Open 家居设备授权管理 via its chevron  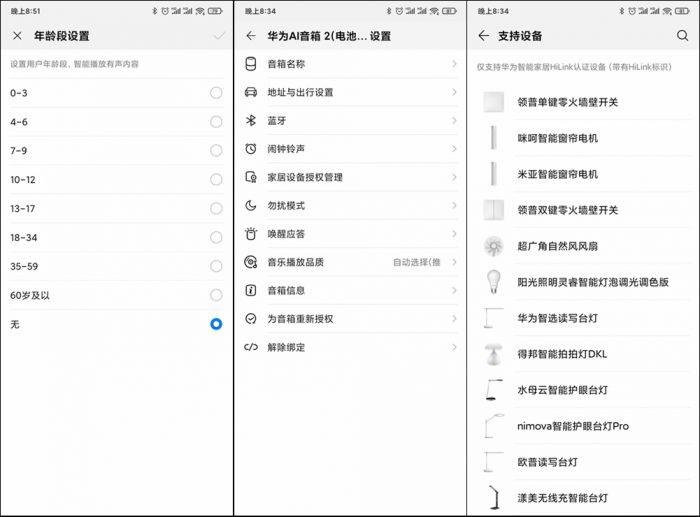[454, 177]
